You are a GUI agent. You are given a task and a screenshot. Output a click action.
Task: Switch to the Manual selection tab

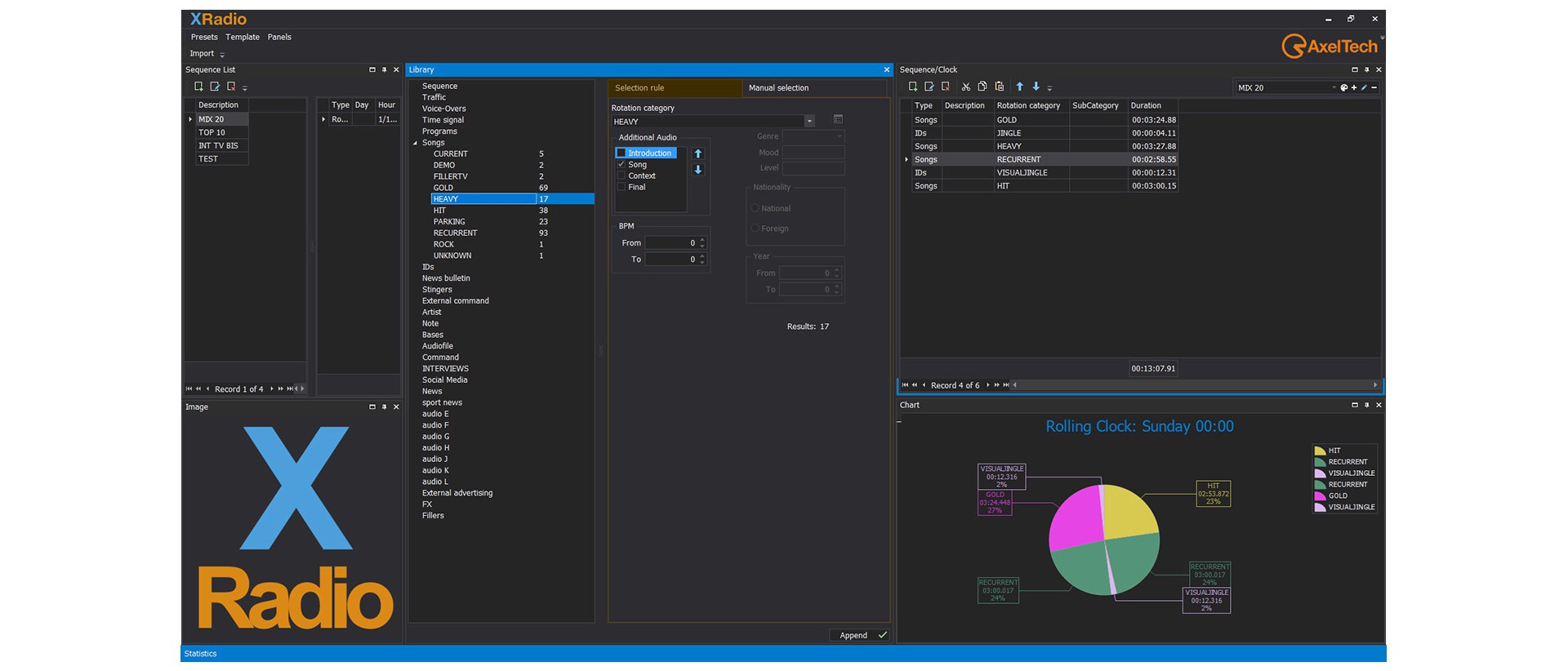(x=778, y=88)
